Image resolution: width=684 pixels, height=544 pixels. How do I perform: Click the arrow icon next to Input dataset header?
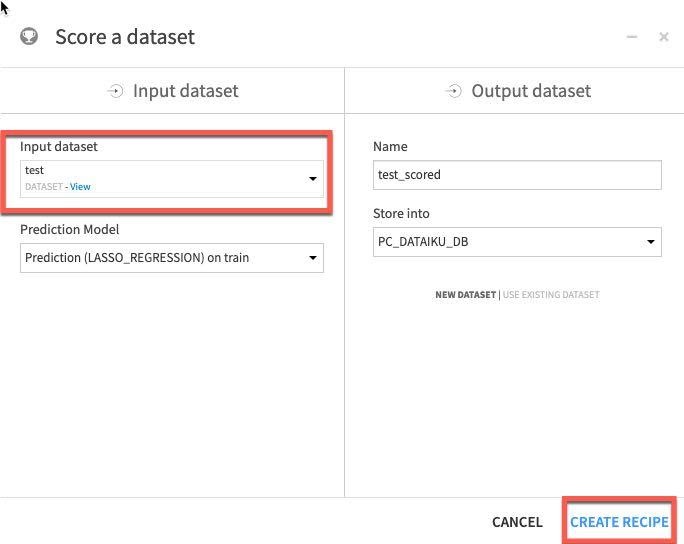116,91
